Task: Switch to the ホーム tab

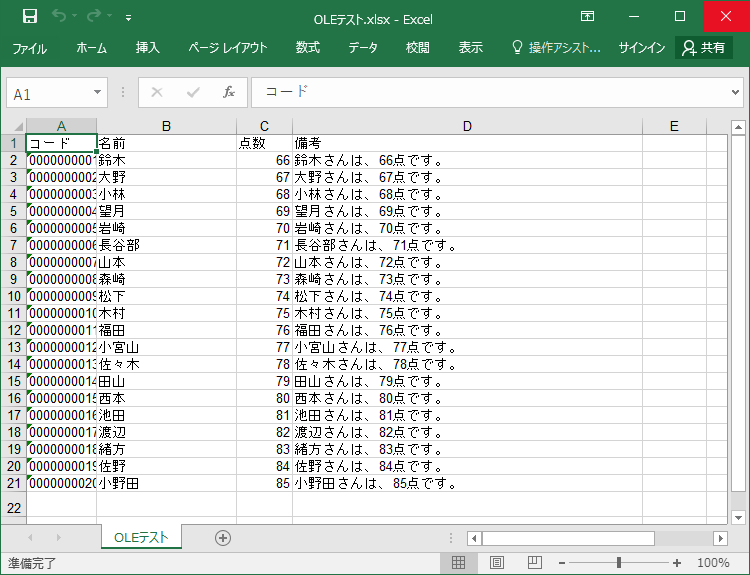Action: (x=91, y=48)
